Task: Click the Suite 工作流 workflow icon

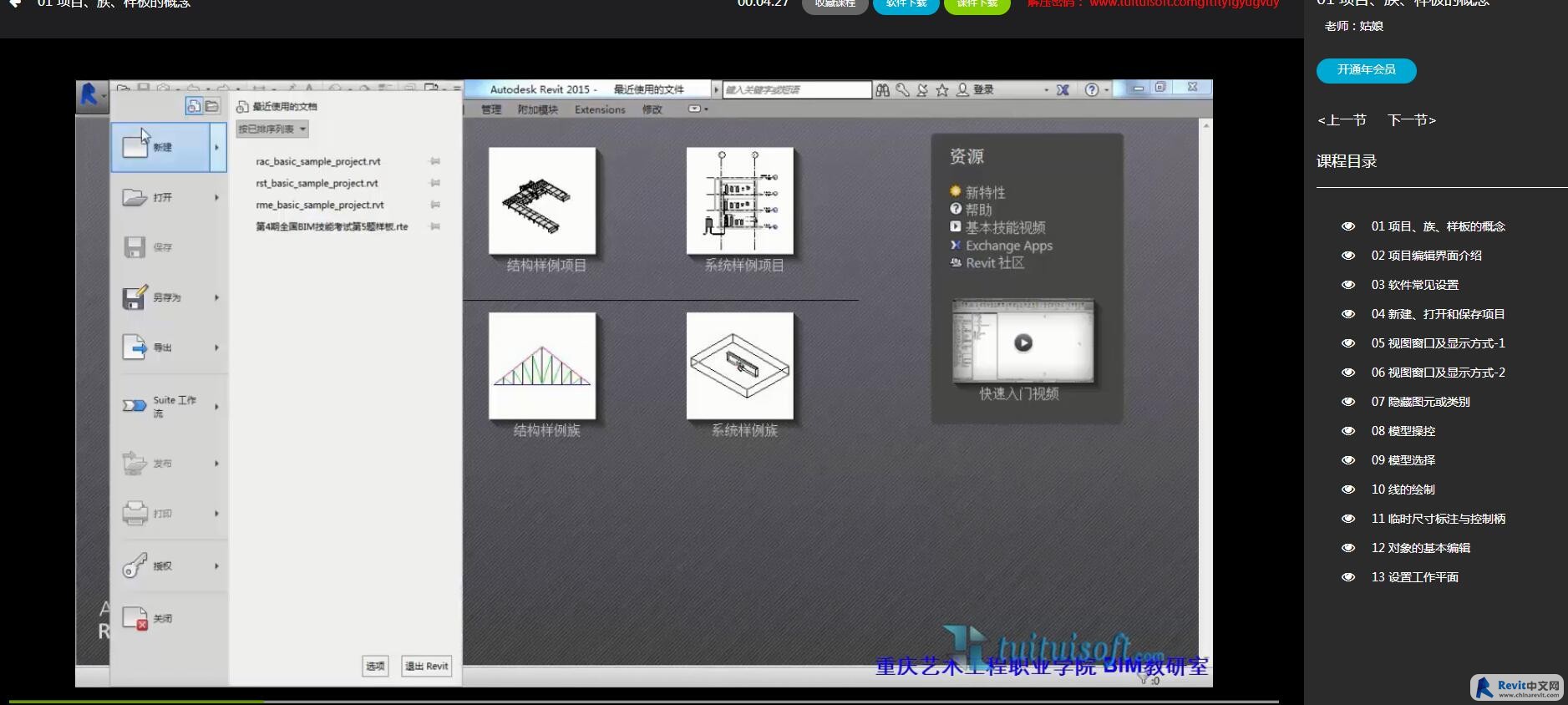Action: tap(134, 405)
